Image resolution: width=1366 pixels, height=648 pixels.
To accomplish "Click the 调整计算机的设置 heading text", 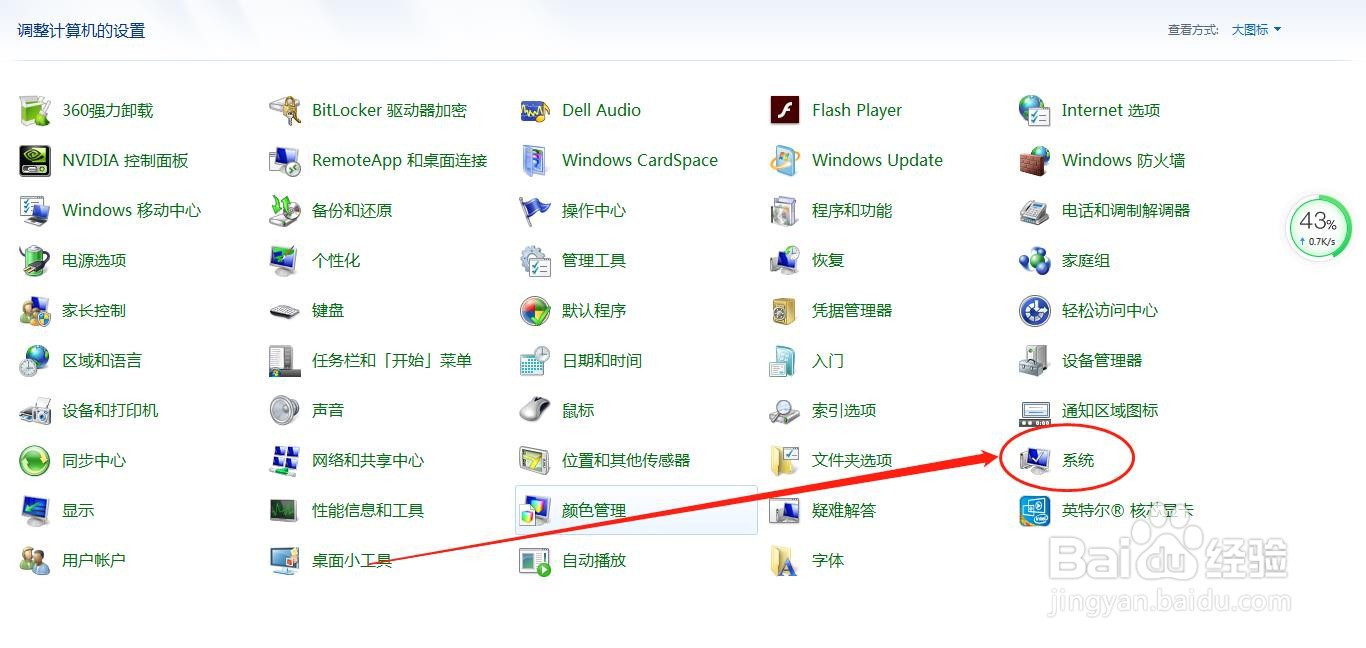I will point(81,30).
